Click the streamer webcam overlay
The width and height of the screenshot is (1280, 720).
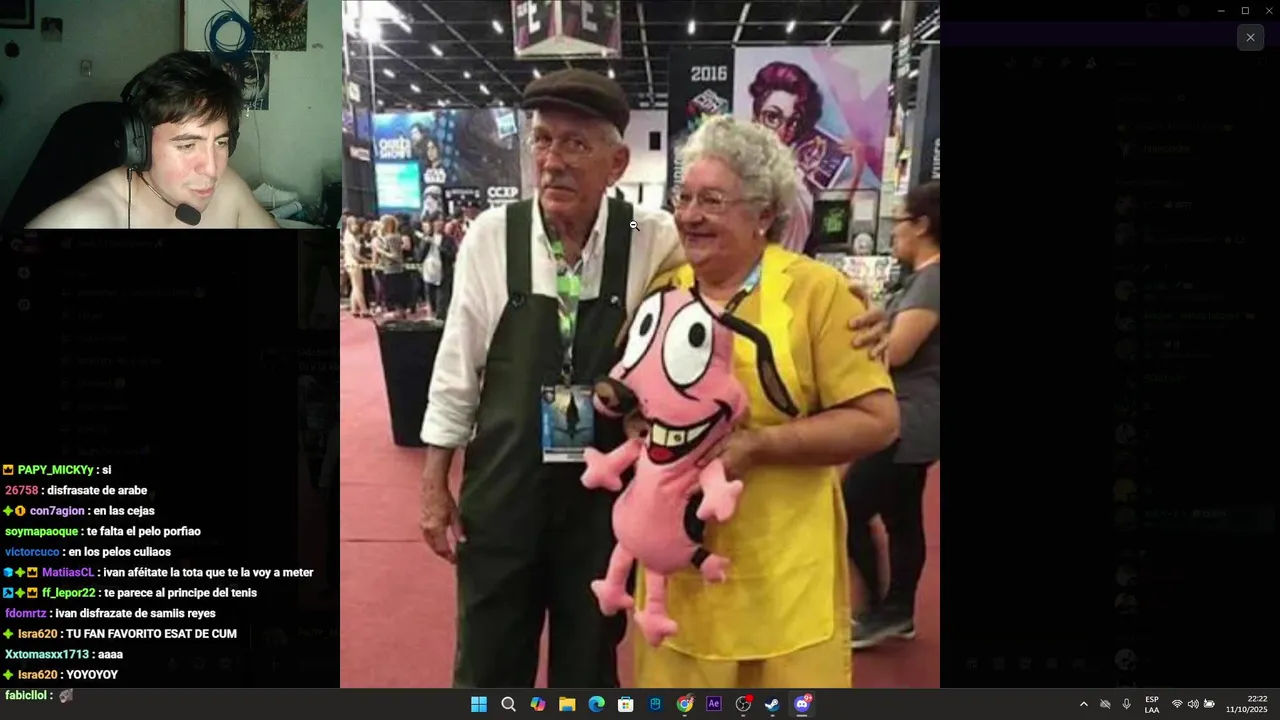pos(170,114)
